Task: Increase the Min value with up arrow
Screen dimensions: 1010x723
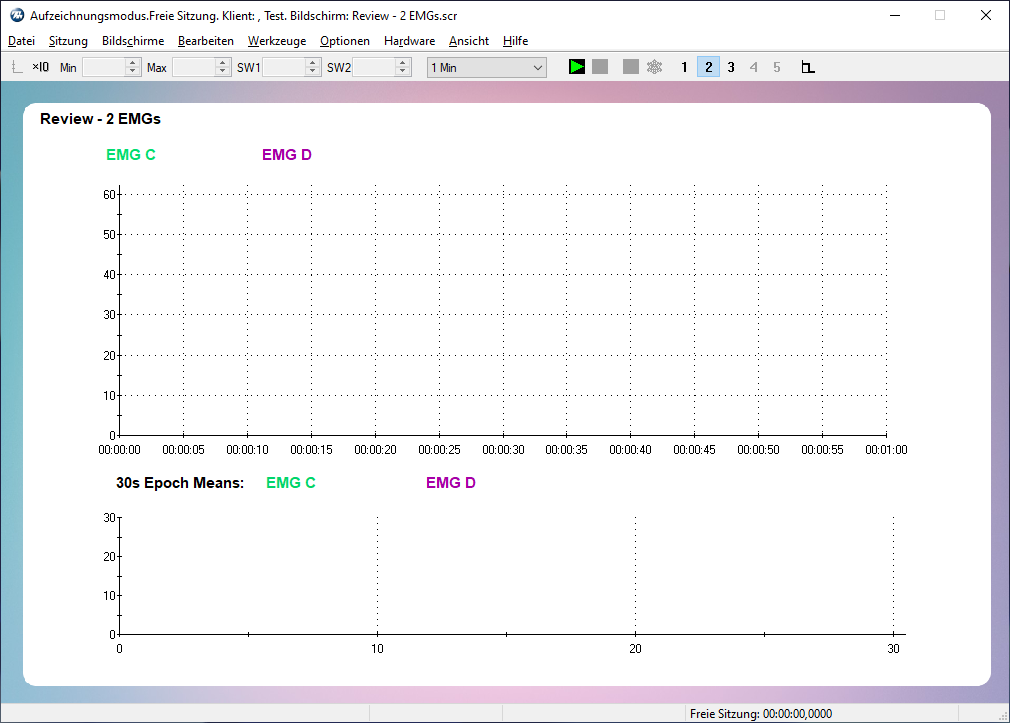Action: point(133,63)
